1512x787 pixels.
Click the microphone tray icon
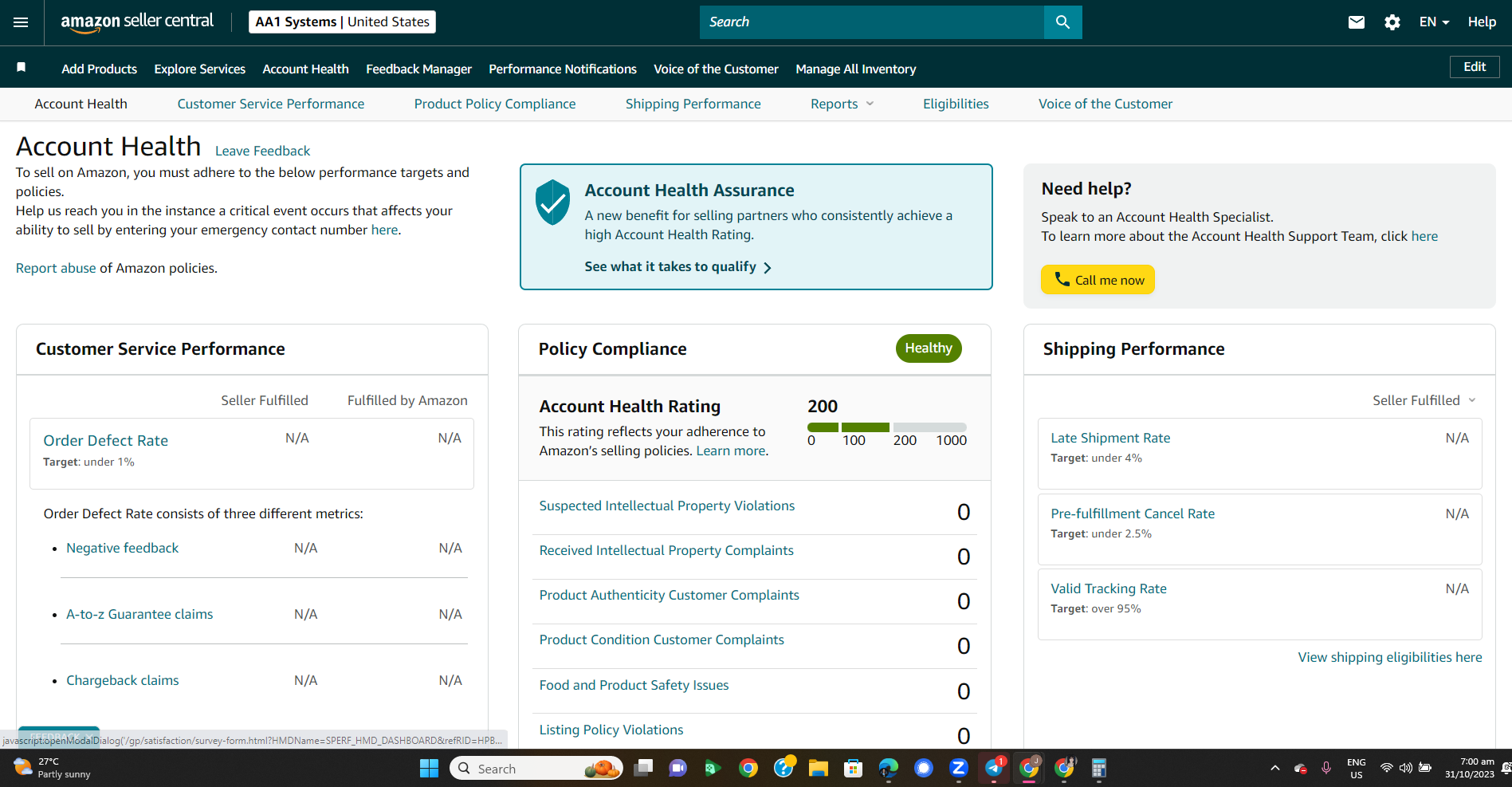click(x=1326, y=768)
